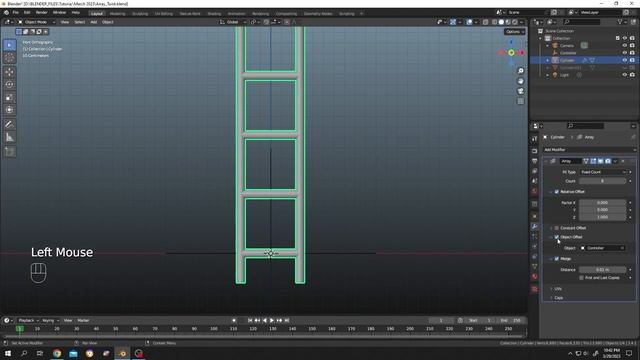This screenshot has width=640, height=360.
Task: Hide the Cylinder eye icon
Action: pos(624,60)
